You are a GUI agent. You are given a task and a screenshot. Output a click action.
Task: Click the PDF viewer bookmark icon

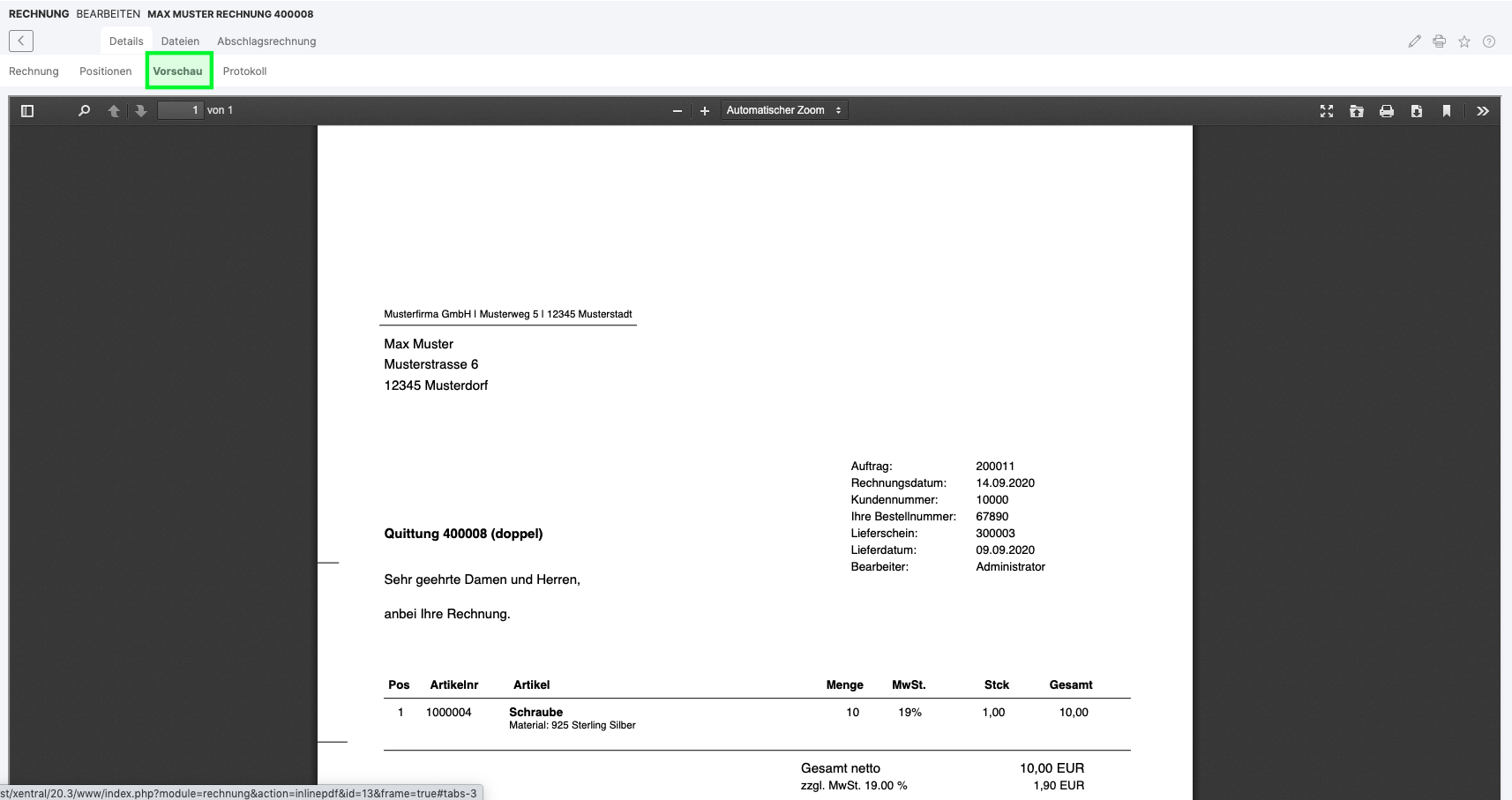1447,111
